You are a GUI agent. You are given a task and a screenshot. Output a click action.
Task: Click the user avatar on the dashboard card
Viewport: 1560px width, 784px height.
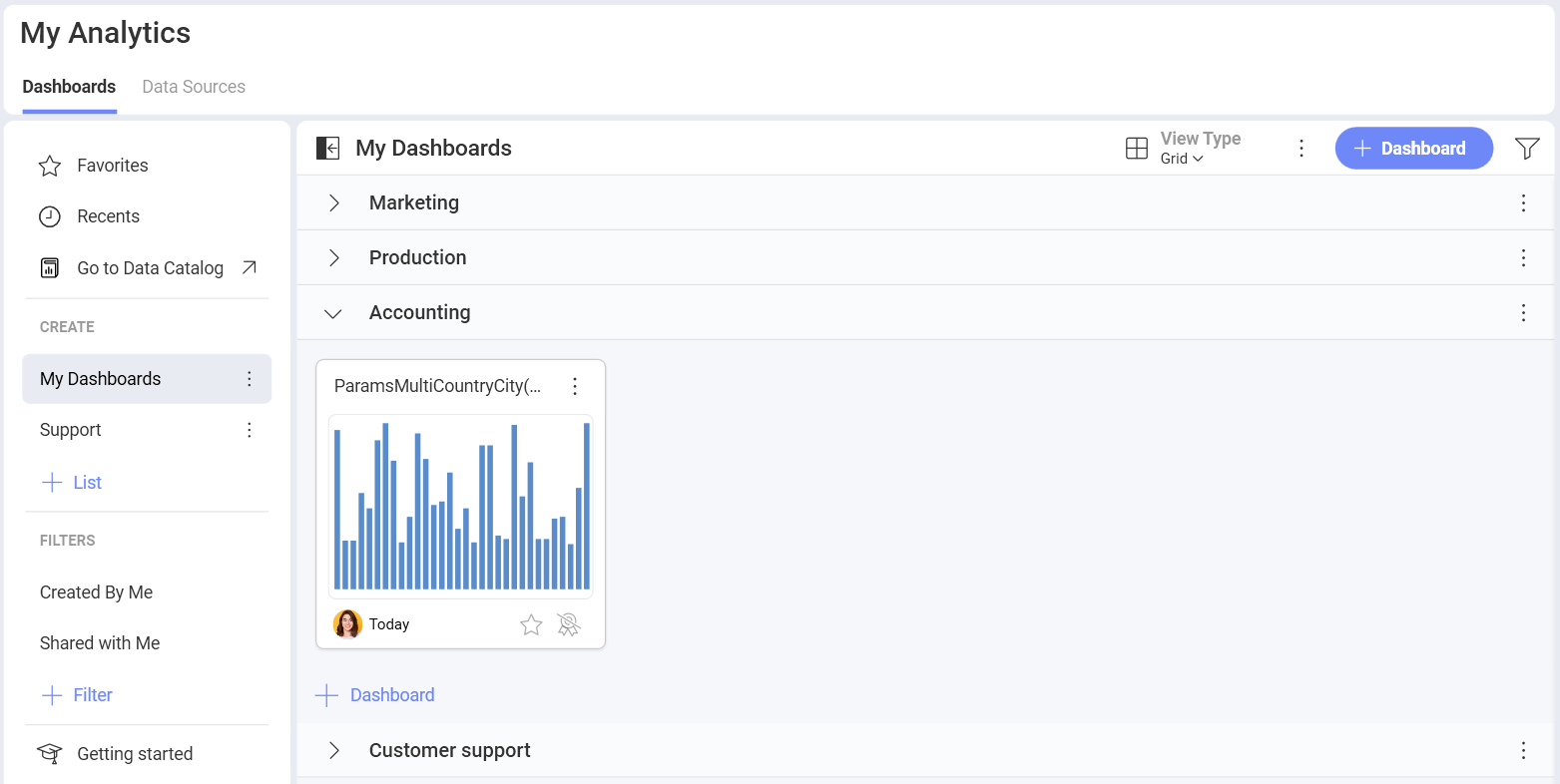tap(347, 624)
